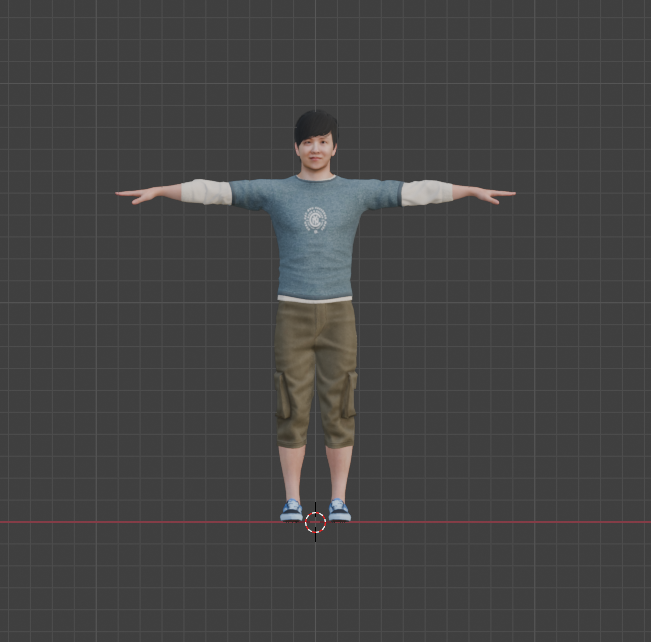Select the sneaker left of the 3D cursor
Viewport: 651px width, 642px height.
291,511
